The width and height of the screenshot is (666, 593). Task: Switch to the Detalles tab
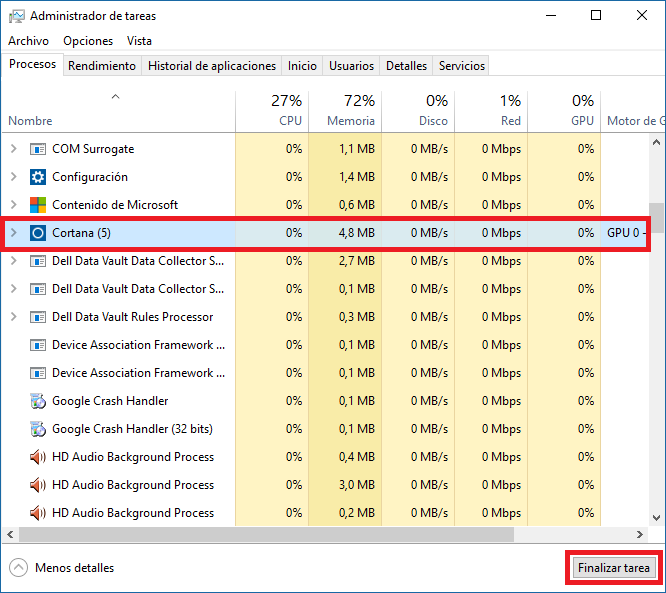coord(406,66)
